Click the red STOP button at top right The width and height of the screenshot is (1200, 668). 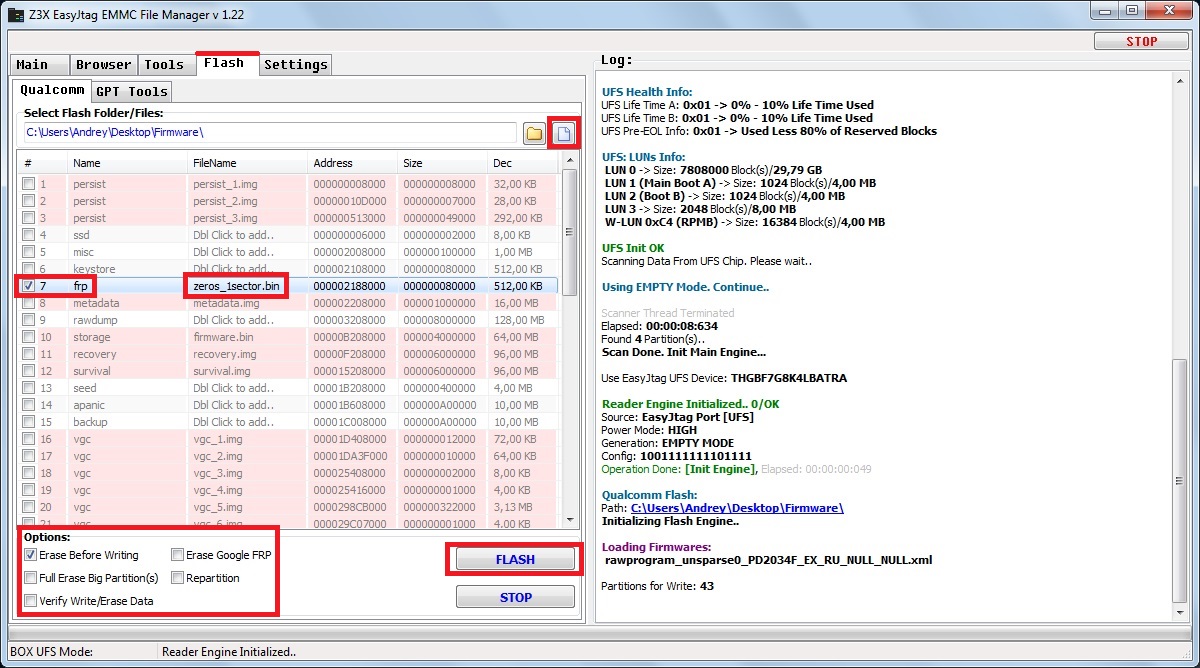tap(1141, 42)
